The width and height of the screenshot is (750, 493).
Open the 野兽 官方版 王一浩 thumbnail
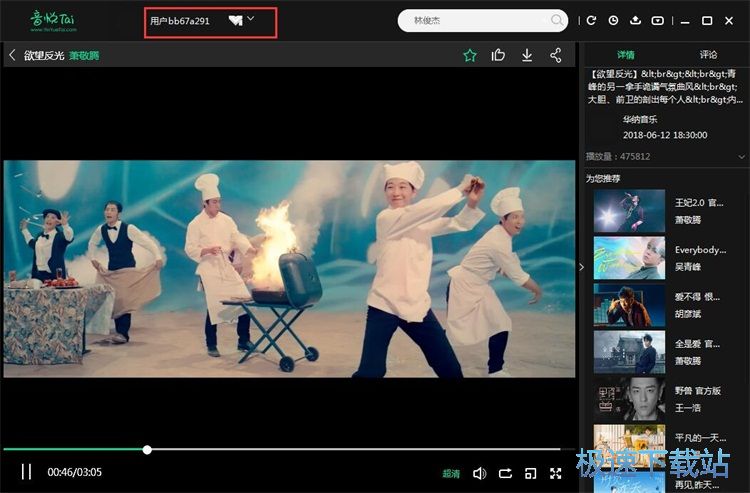(629, 399)
